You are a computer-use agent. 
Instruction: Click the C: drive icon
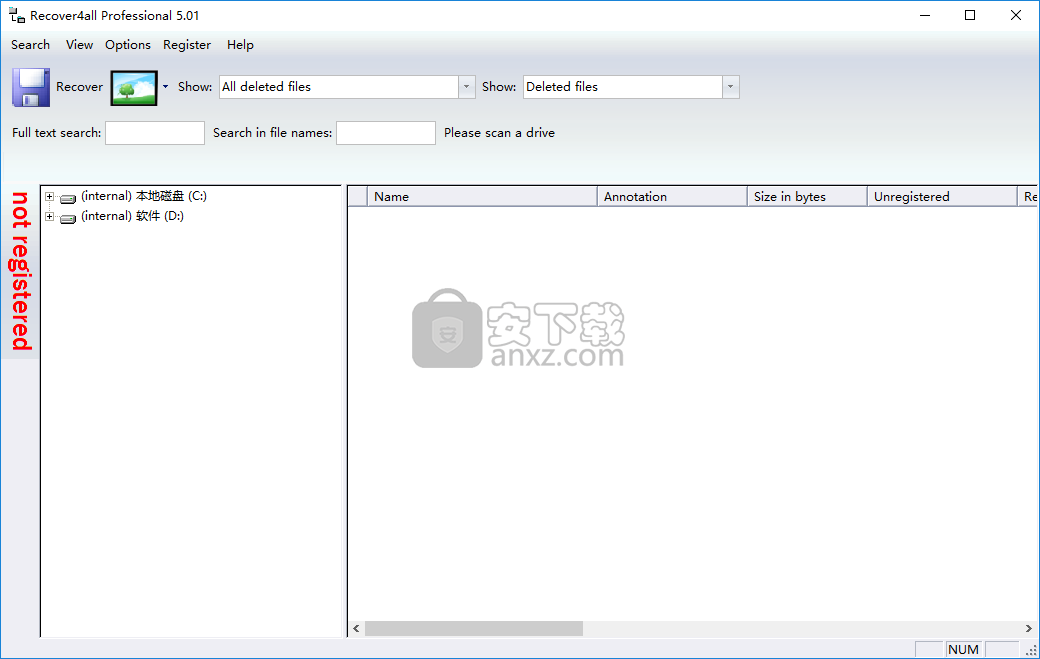[x=68, y=198]
